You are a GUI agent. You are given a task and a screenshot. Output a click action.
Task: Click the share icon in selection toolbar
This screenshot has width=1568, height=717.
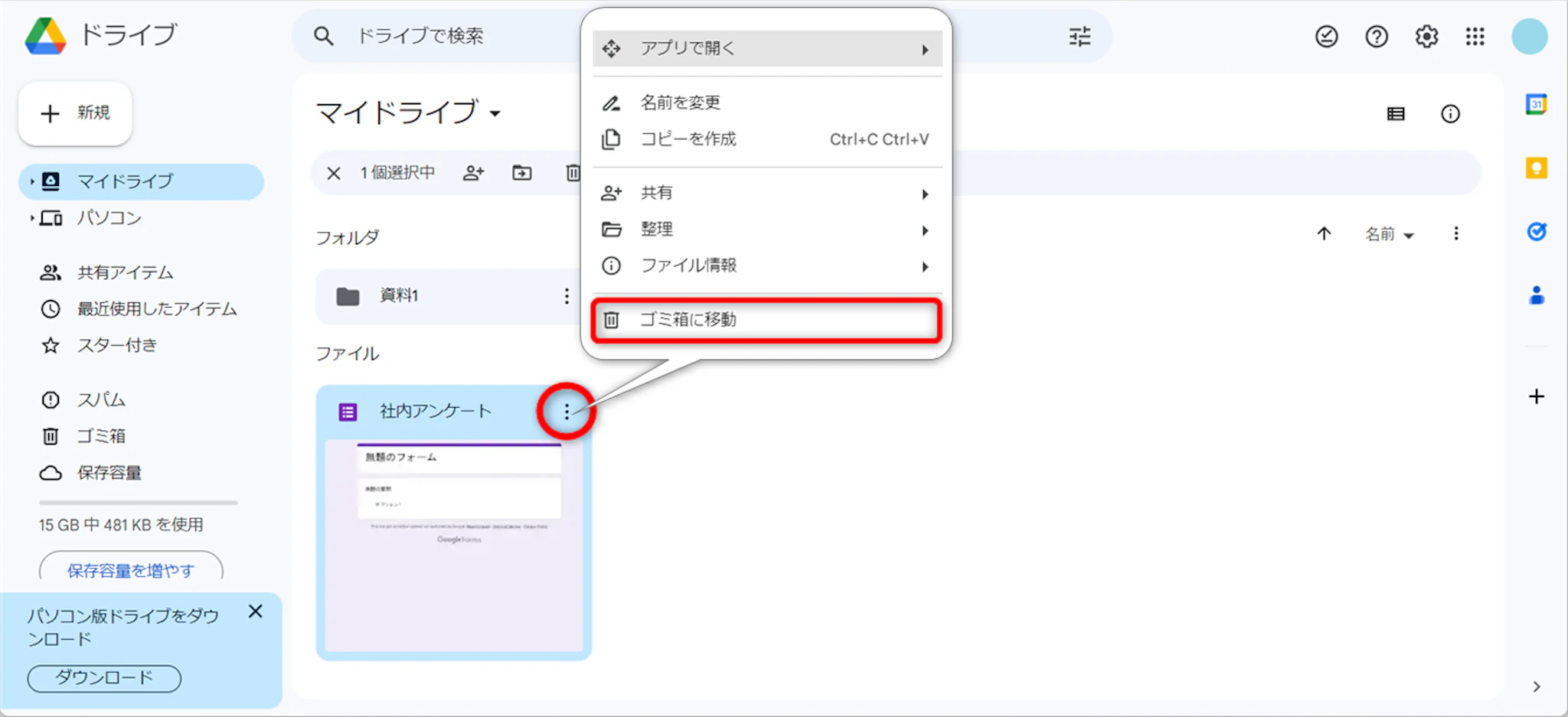pos(473,173)
